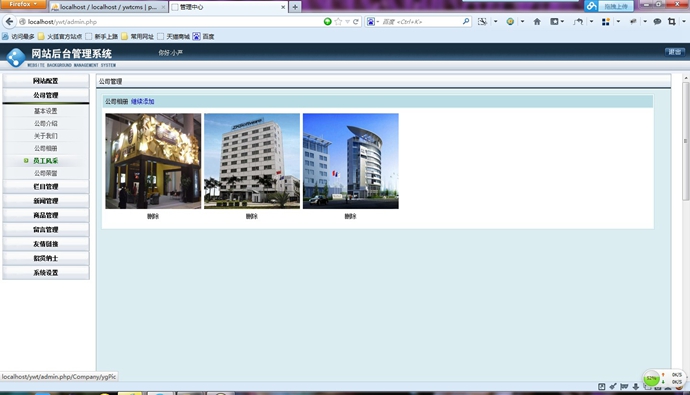
Task: Expand the 网站配置 sidebar menu
Action: click(46, 81)
